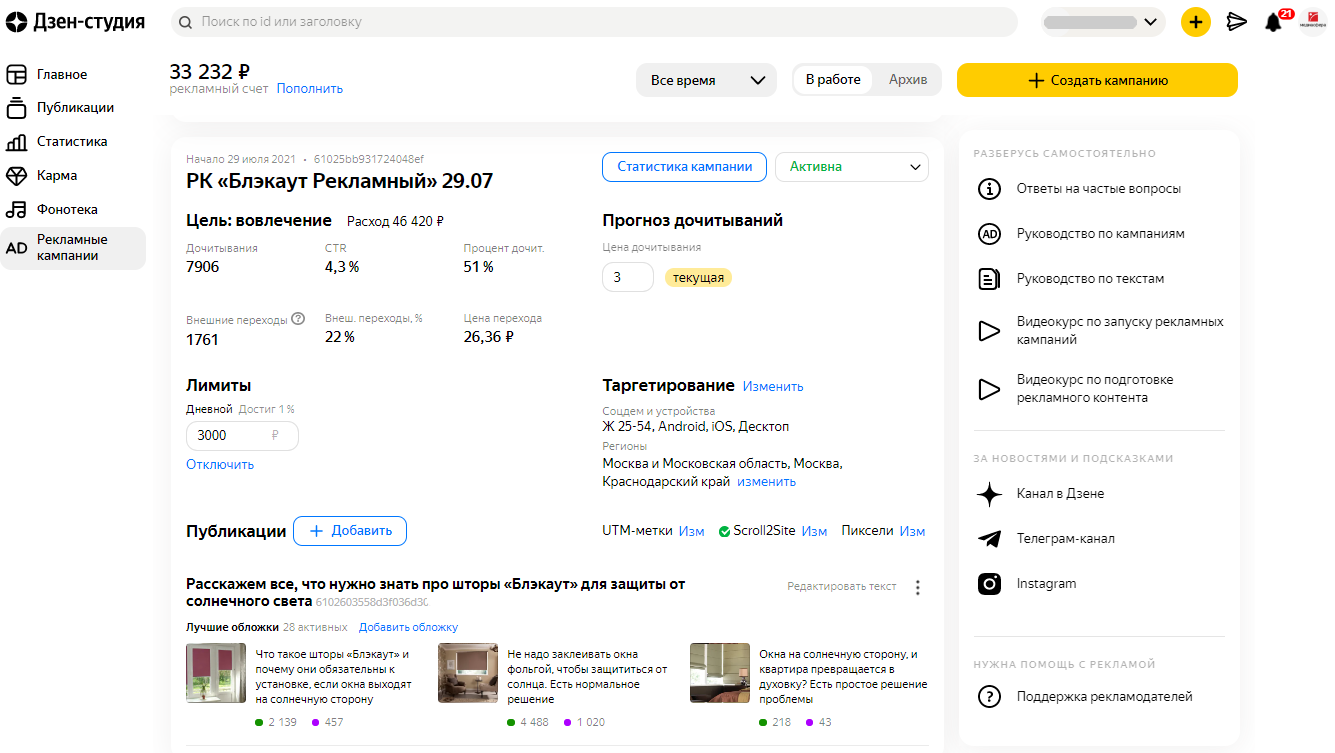The width and height of the screenshot is (1335, 753).
Task: Click the play icon for Видеокурс по подготовке
Action: (x=989, y=389)
